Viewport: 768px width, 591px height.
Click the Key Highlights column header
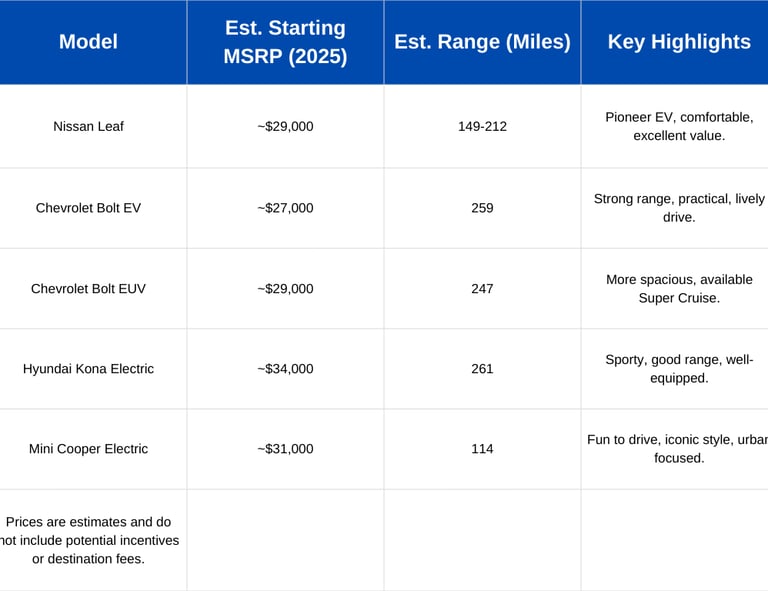(679, 42)
